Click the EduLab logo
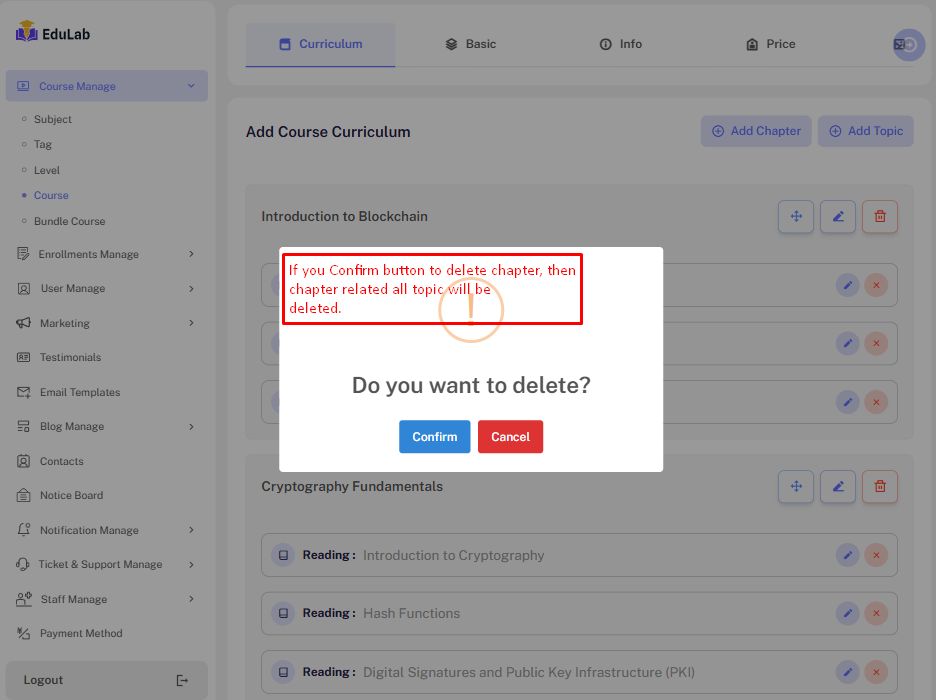Screen dimensions: 936x700 tap(54, 34)
